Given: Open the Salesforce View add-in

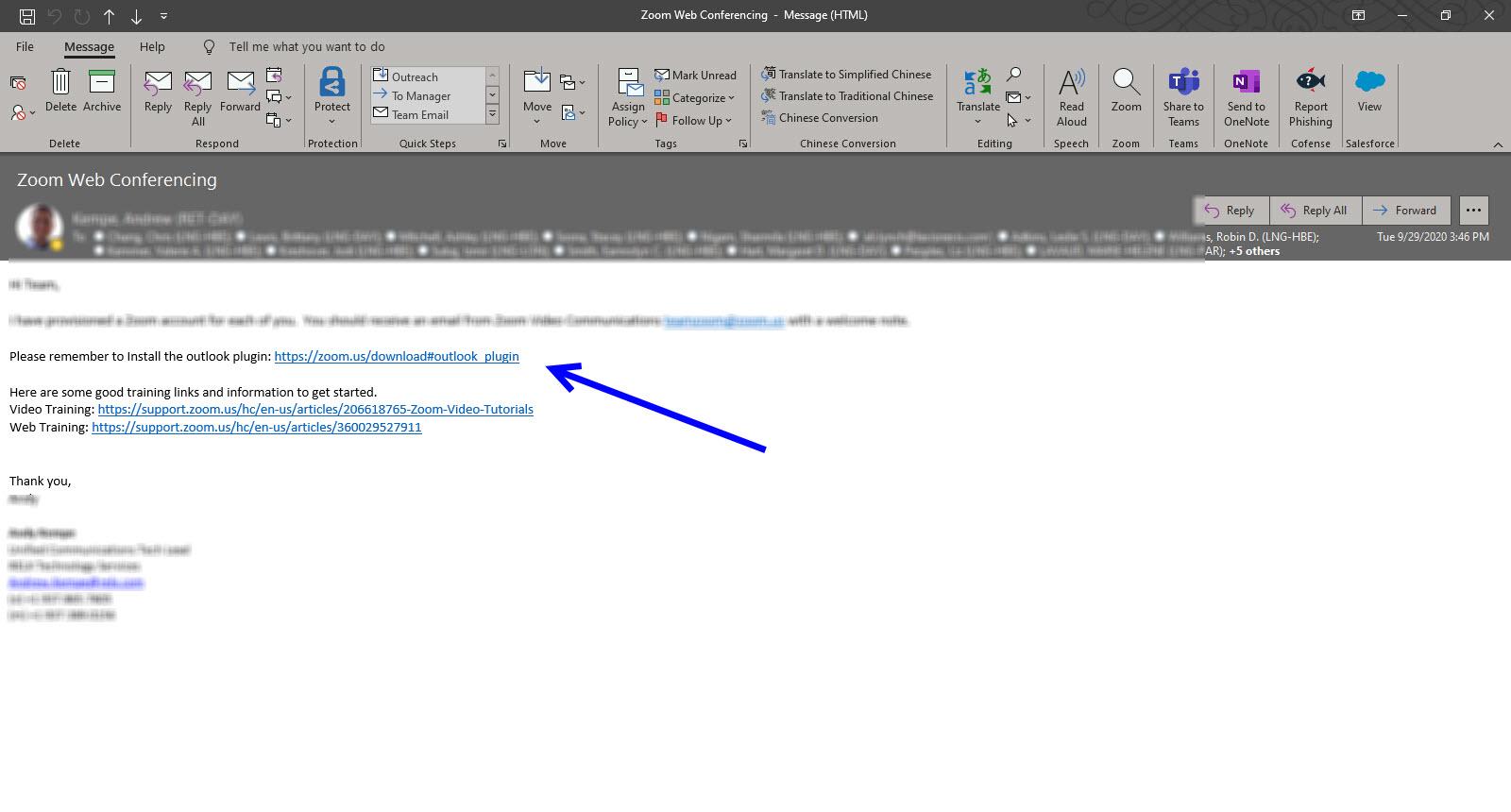Looking at the screenshot, I should (1369, 92).
